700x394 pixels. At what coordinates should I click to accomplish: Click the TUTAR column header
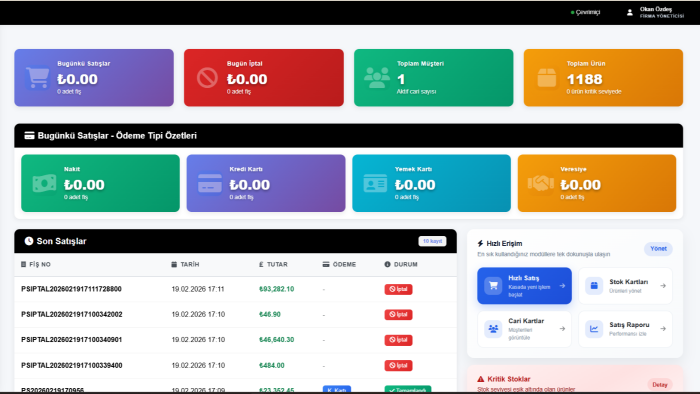[x=273, y=265]
